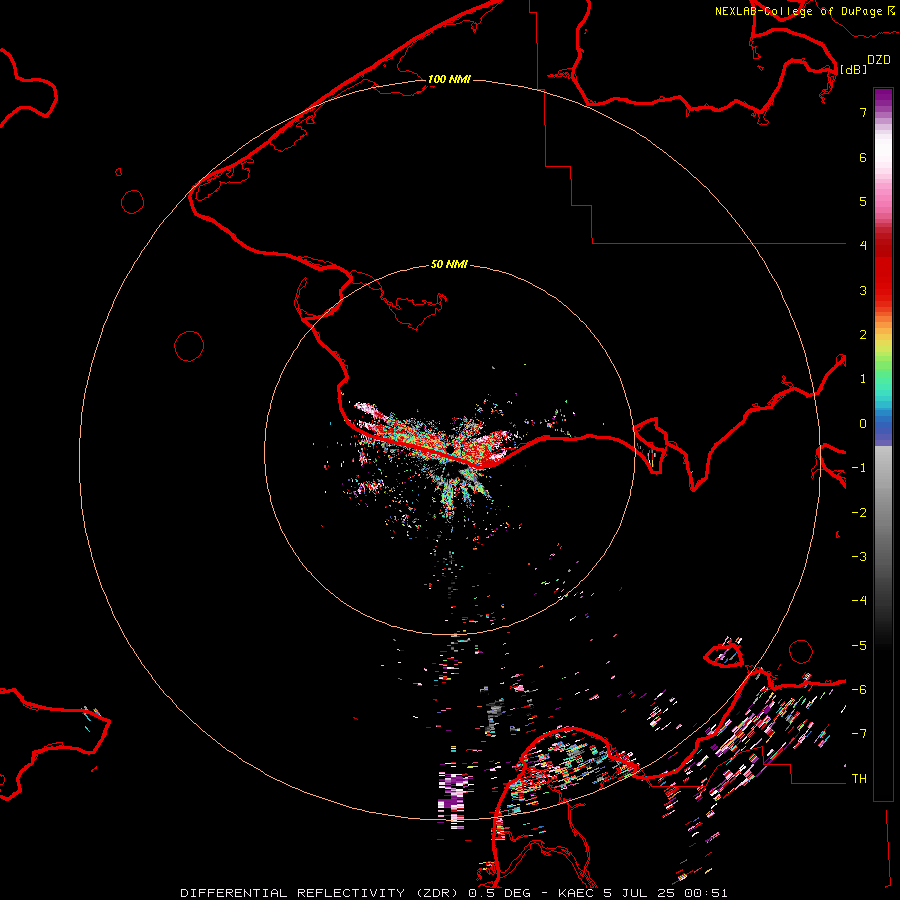
Task: Click the -2 value on the dB scale
Action: [x=859, y=513]
